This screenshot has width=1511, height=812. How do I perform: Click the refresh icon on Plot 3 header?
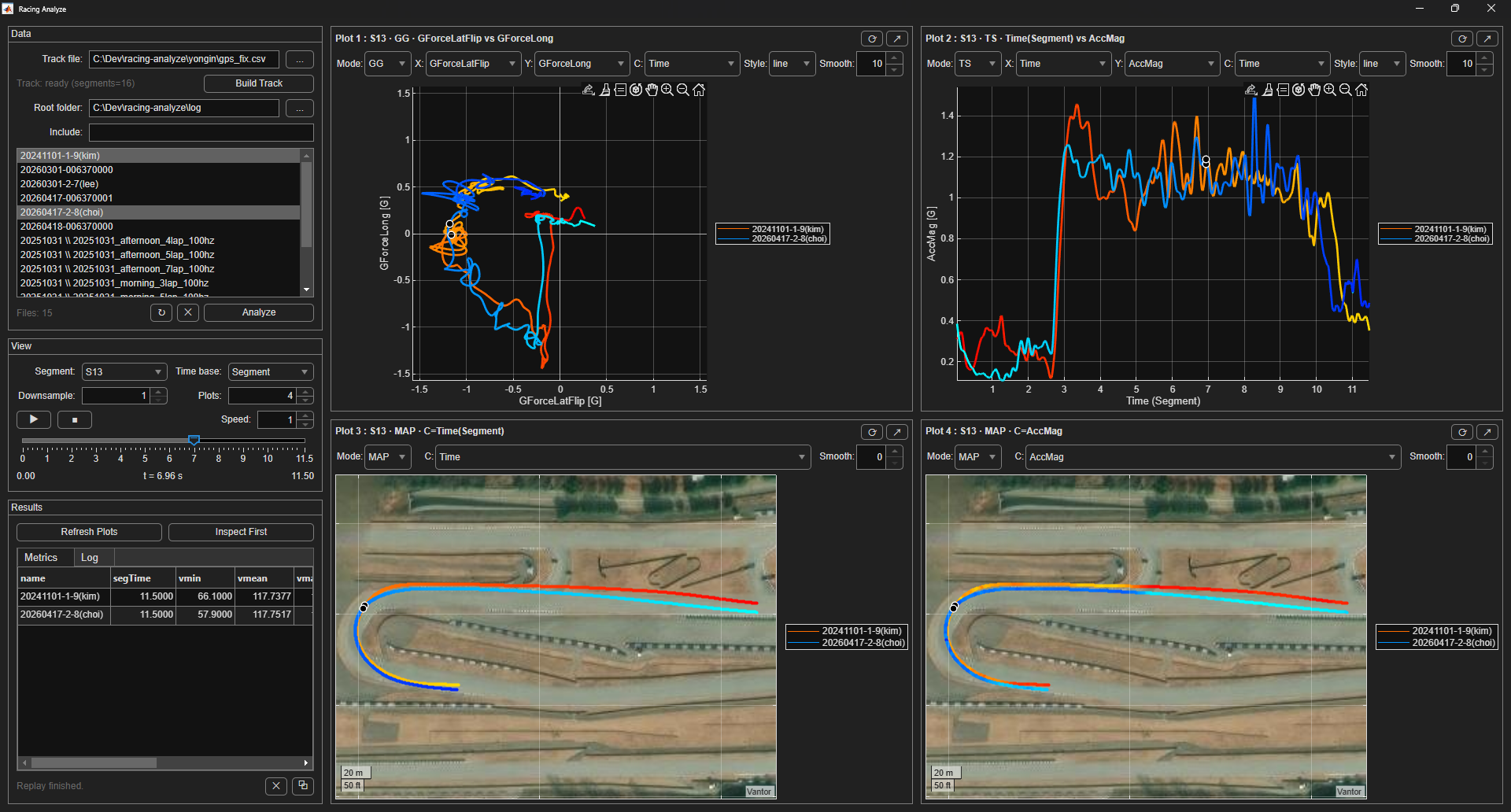pos(871,431)
